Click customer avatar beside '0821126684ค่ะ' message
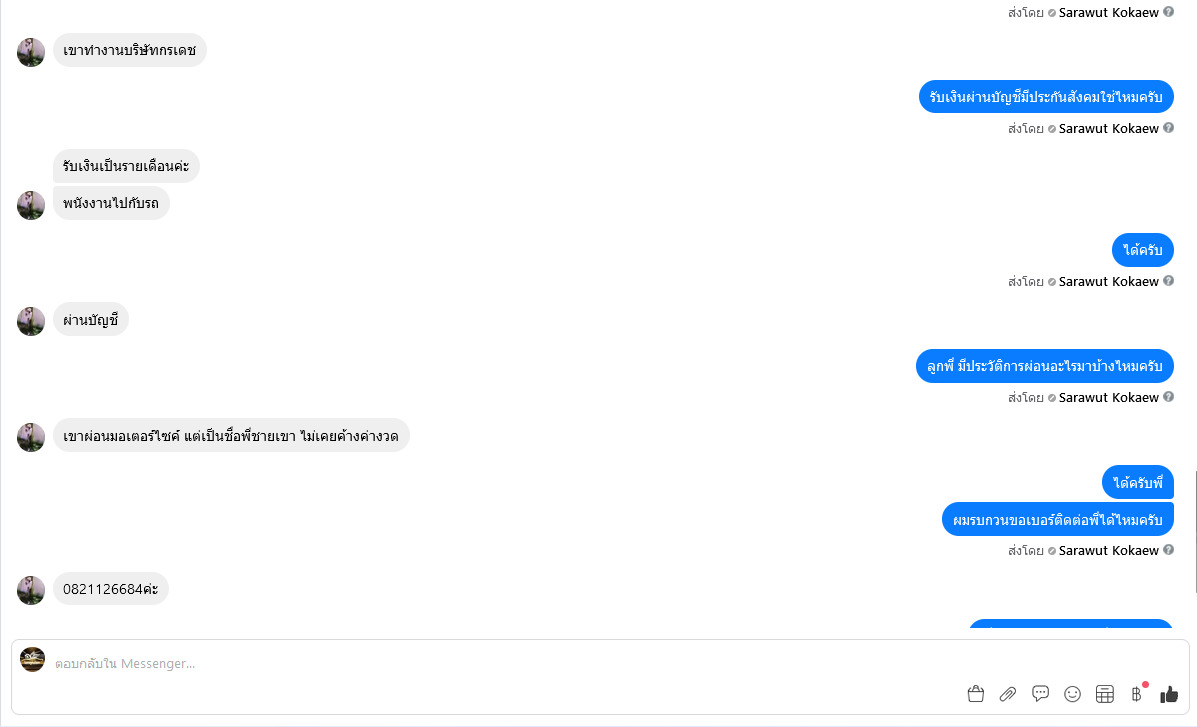This screenshot has height=727, width=1197. [31, 590]
